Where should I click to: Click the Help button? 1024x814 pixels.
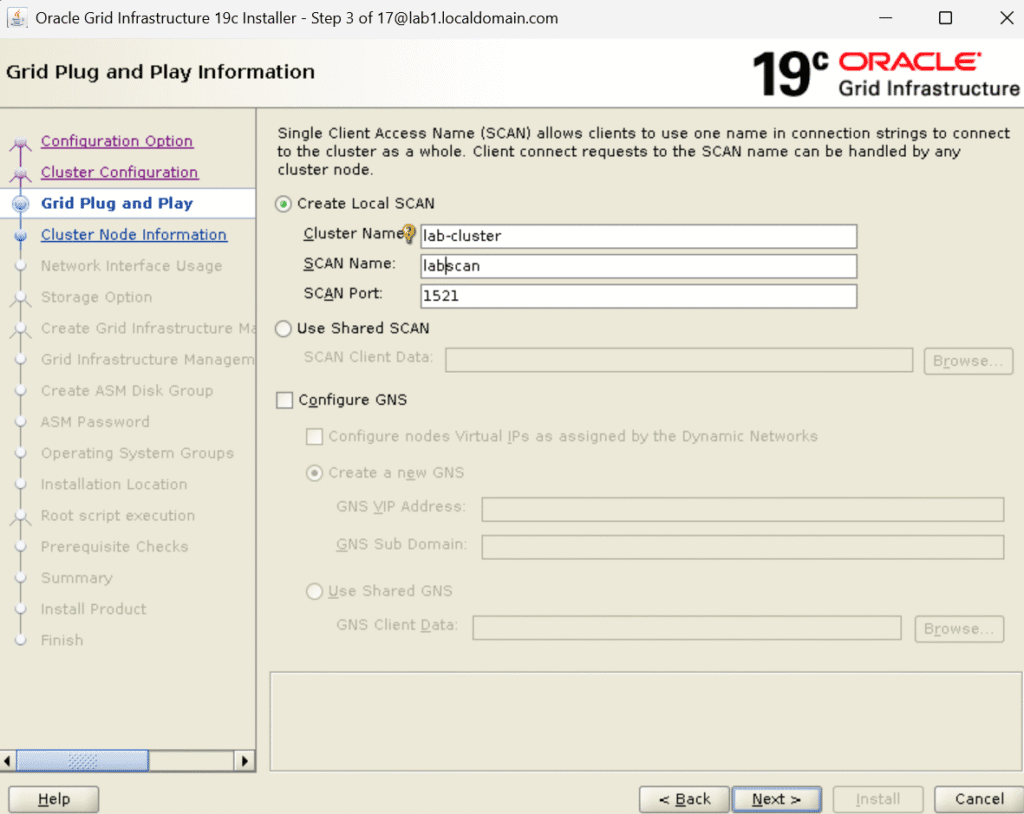pyautogui.click(x=54, y=799)
